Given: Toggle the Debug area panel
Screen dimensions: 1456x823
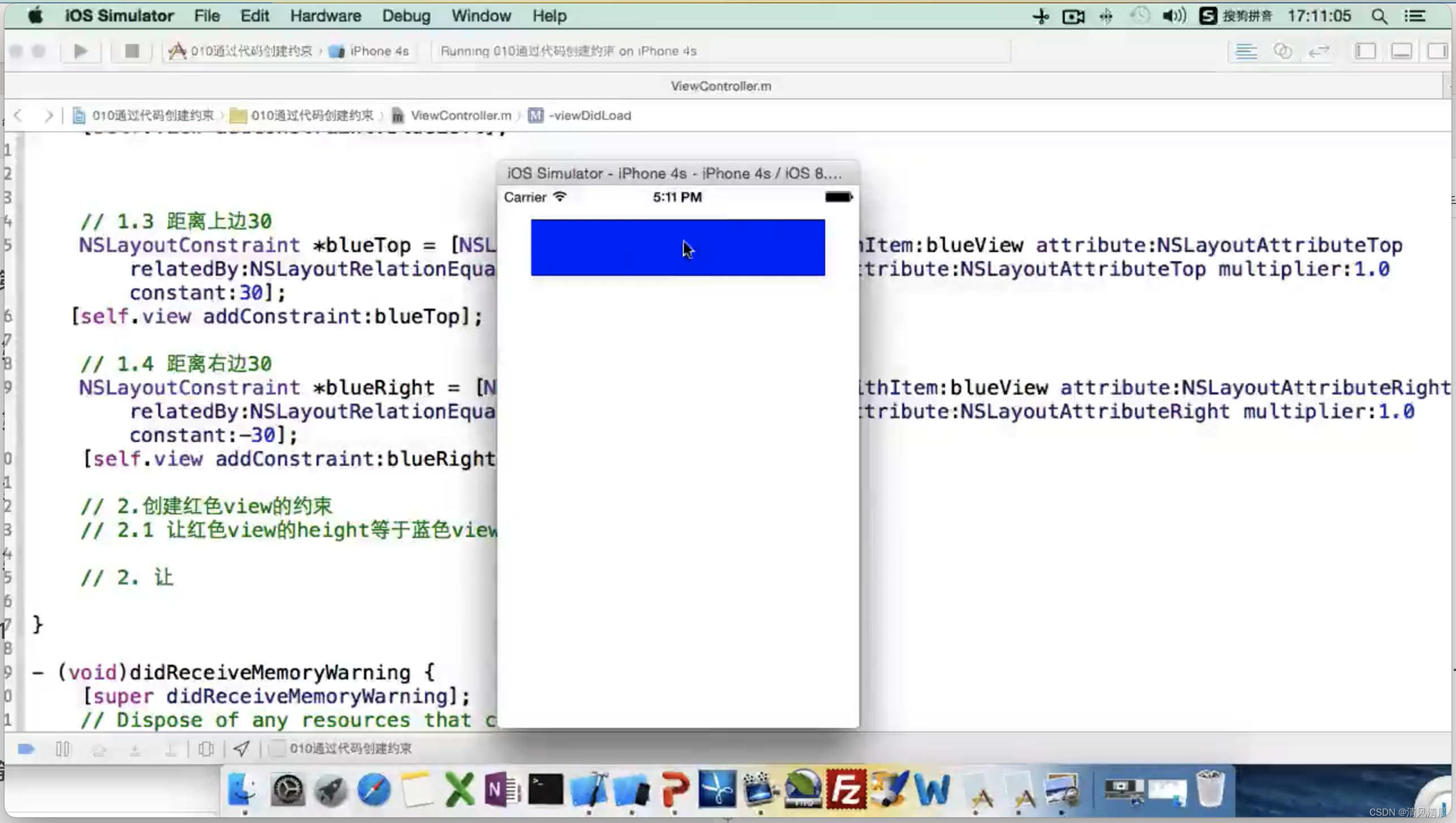Looking at the screenshot, I should click(x=1402, y=51).
